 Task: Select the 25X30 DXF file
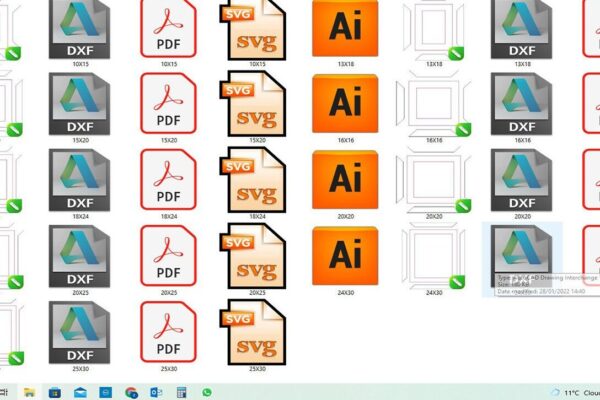[x=79, y=328]
